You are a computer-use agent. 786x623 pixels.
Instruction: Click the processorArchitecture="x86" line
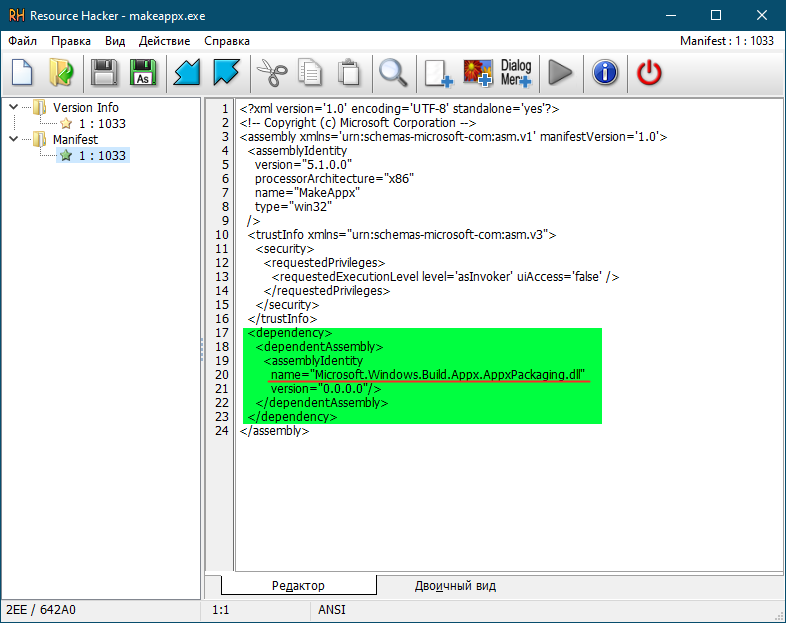334,178
